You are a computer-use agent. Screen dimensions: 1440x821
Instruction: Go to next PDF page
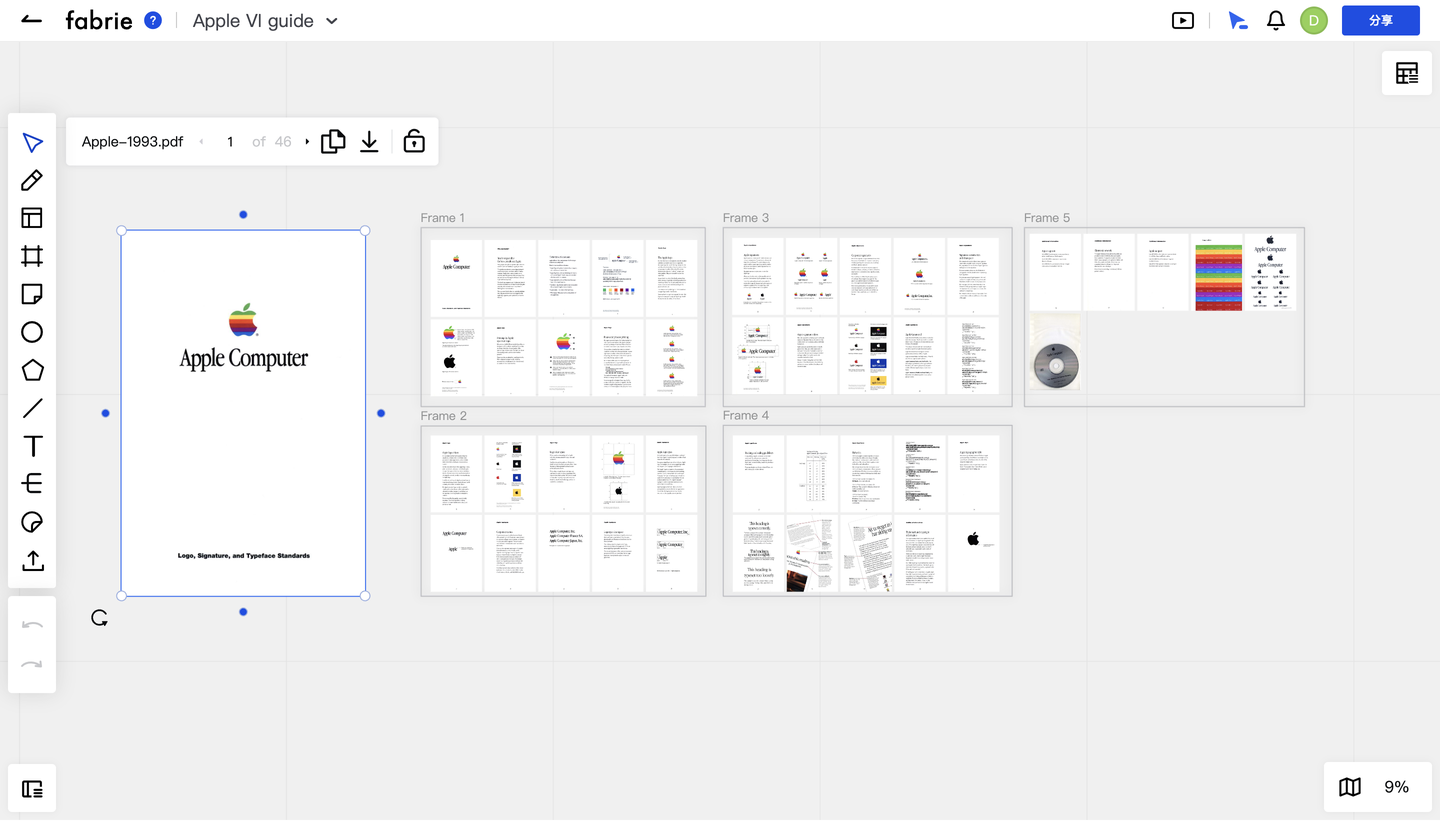pyautogui.click(x=307, y=142)
